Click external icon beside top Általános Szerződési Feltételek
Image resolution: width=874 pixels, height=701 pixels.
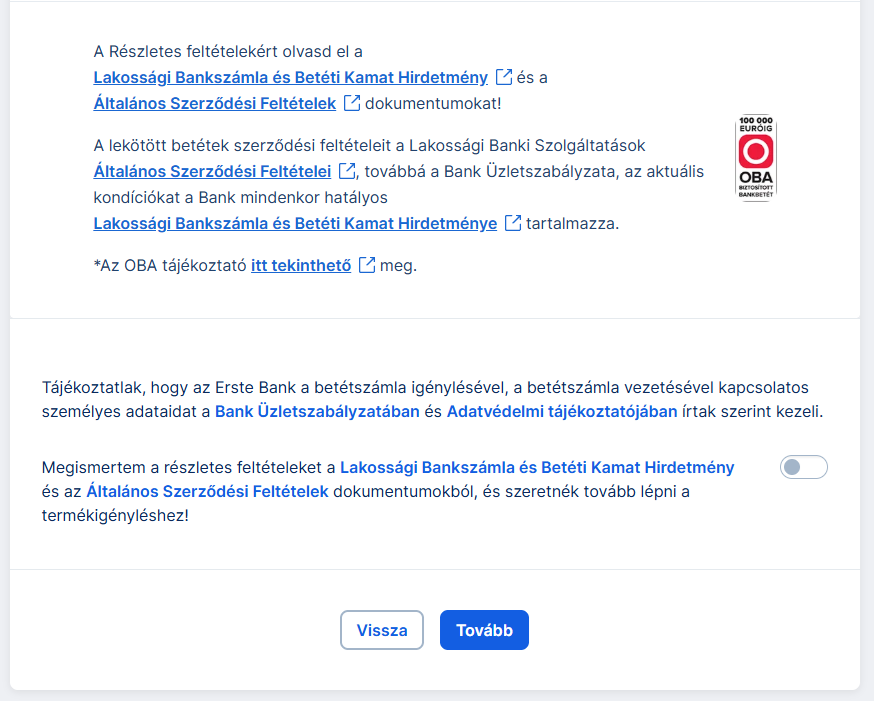point(351,102)
